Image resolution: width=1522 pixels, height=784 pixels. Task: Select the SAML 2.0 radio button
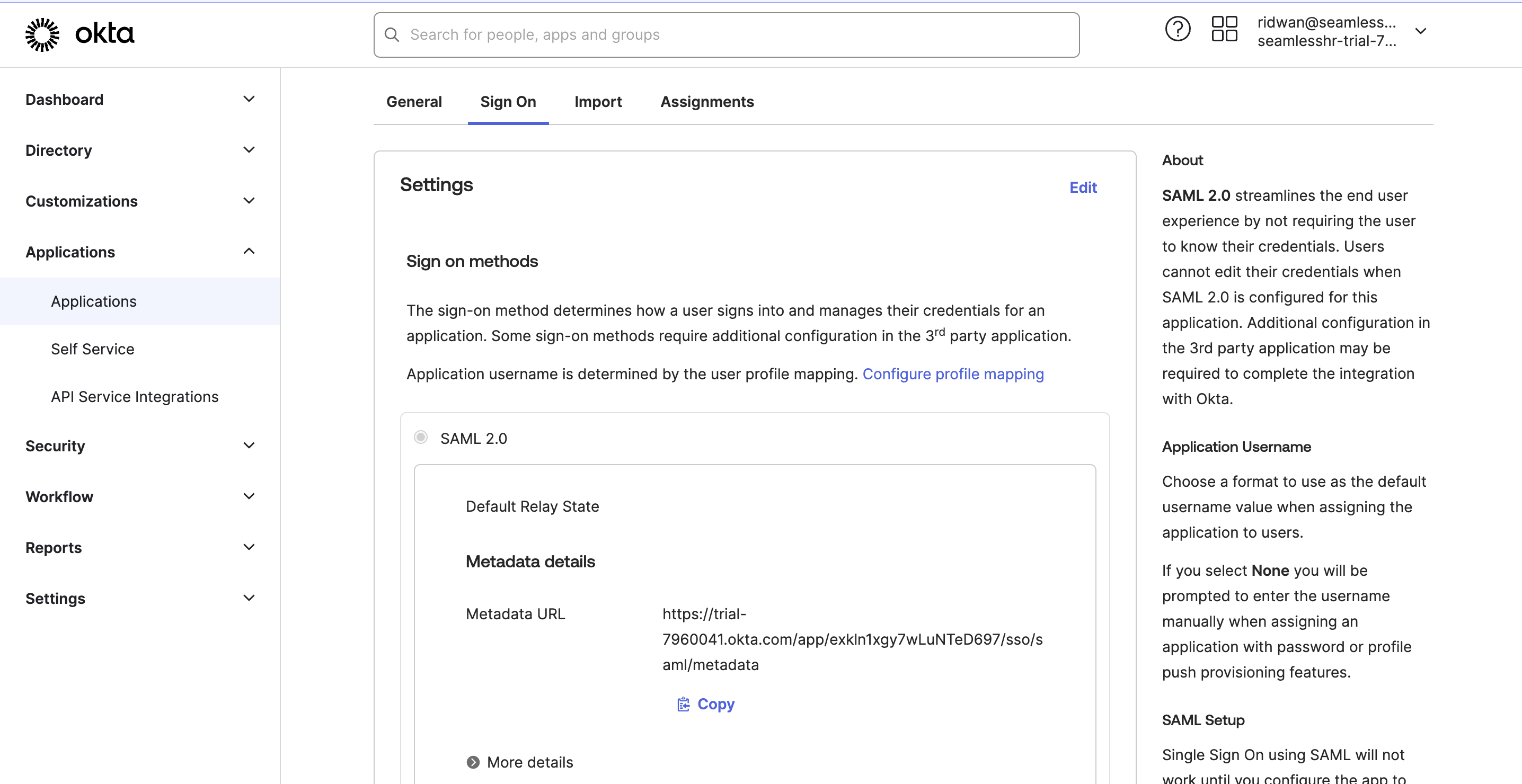pos(421,437)
